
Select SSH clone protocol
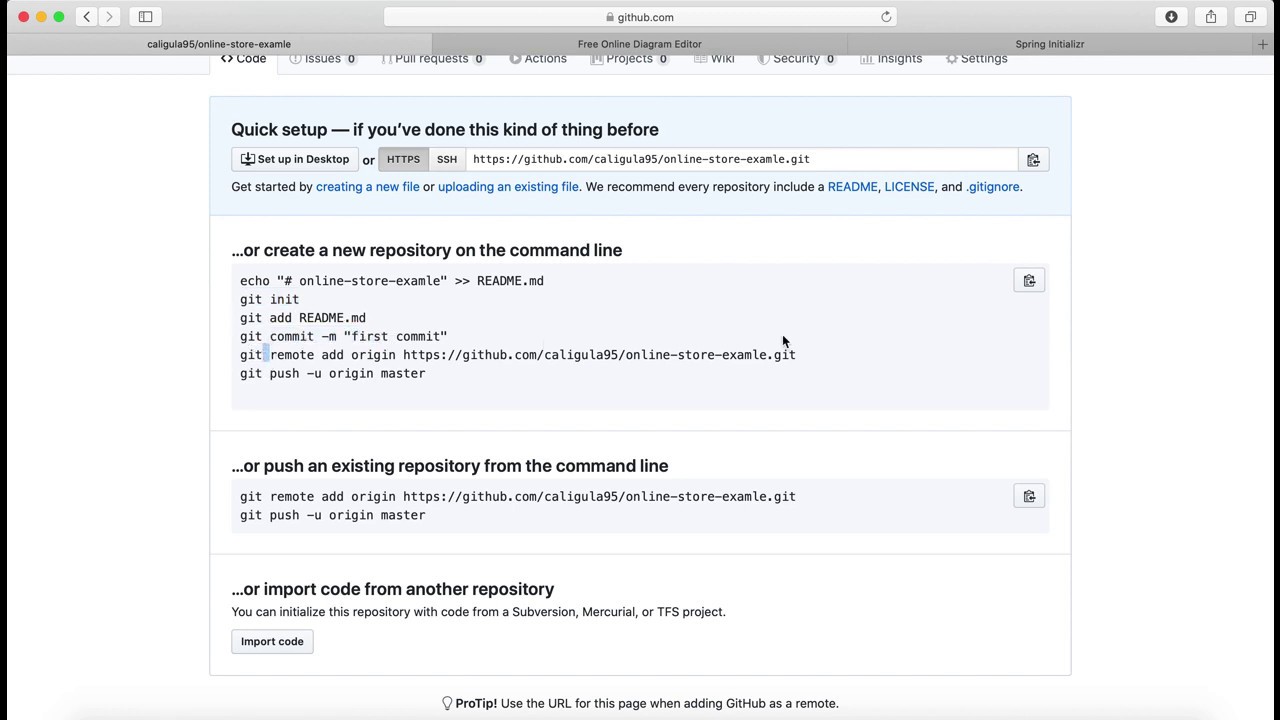(447, 160)
